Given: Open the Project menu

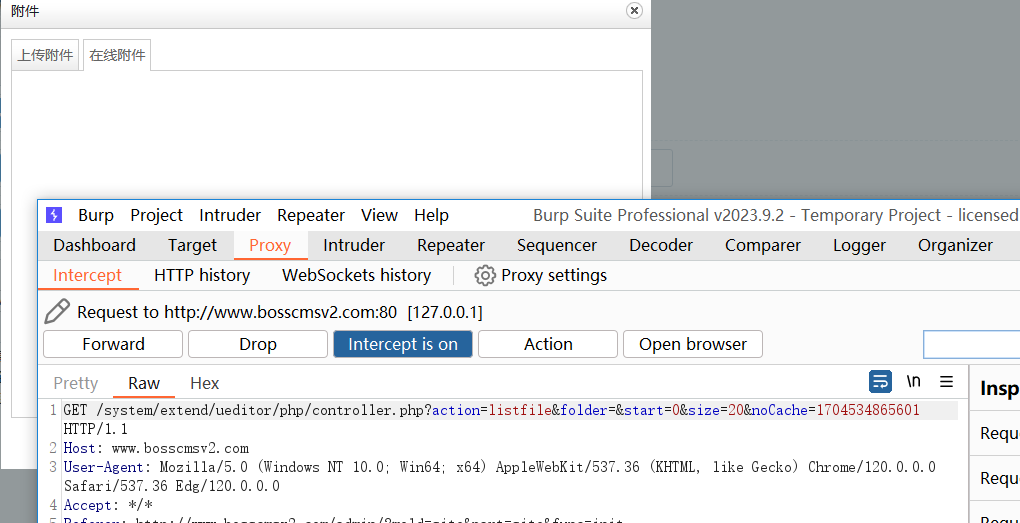Looking at the screenshot, I should click(156, 215).
